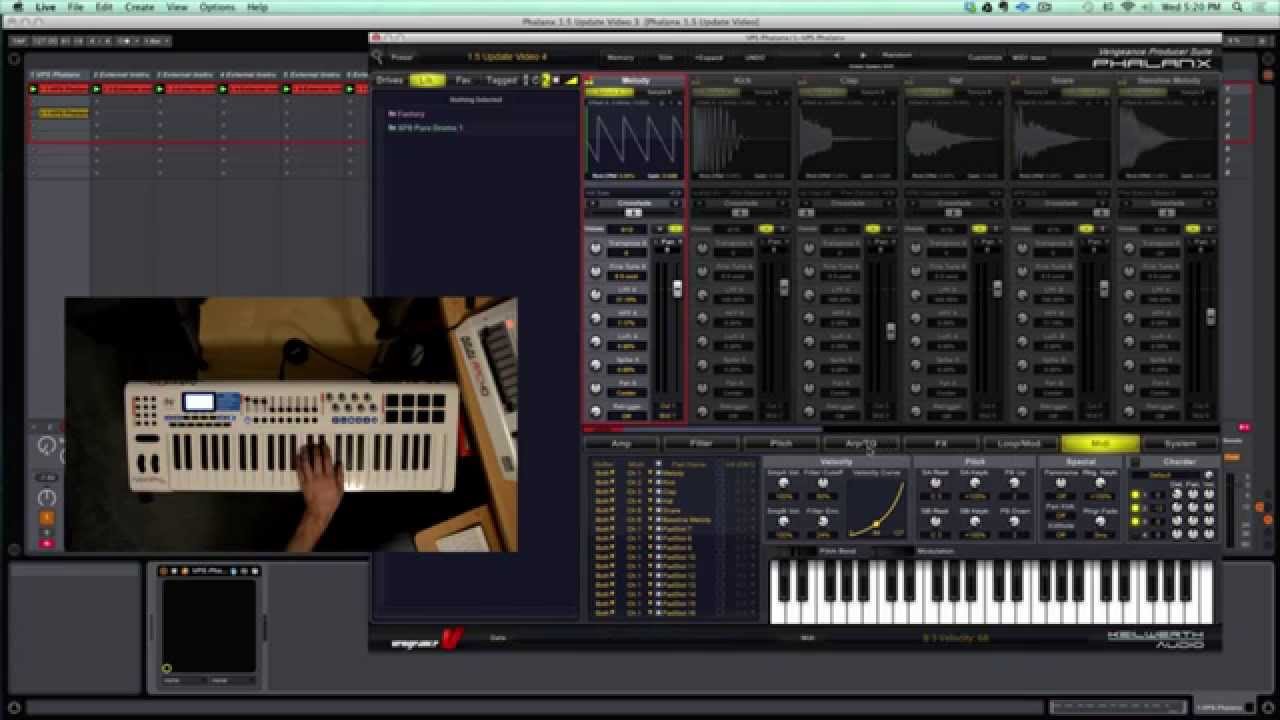This screenshot has height=720, width=1280.
Task: Click yellow number 2 icon in browser bar
Action: pos(546,80)
